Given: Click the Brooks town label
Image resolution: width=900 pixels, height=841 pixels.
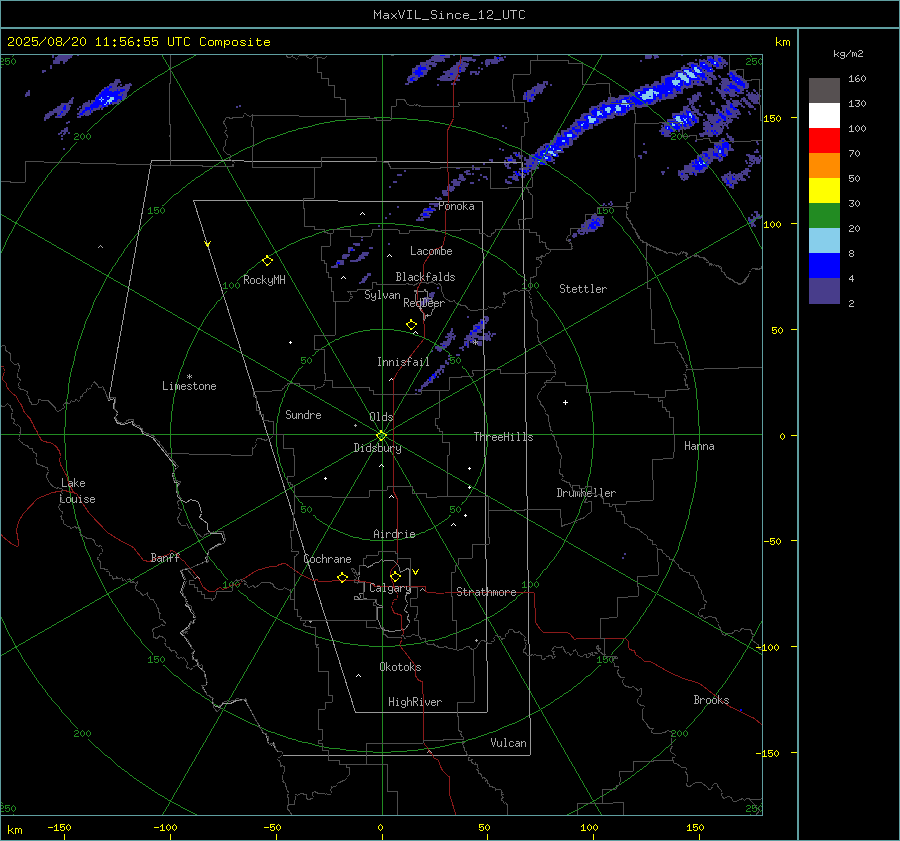Looking at the screenshot, I should click(x=711, y=700).
